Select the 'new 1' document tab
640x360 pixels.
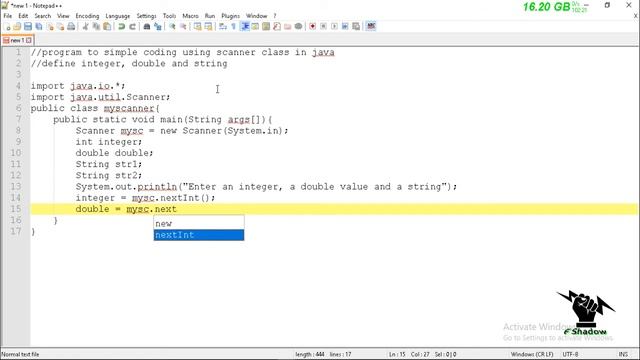(x=17, y=40)
